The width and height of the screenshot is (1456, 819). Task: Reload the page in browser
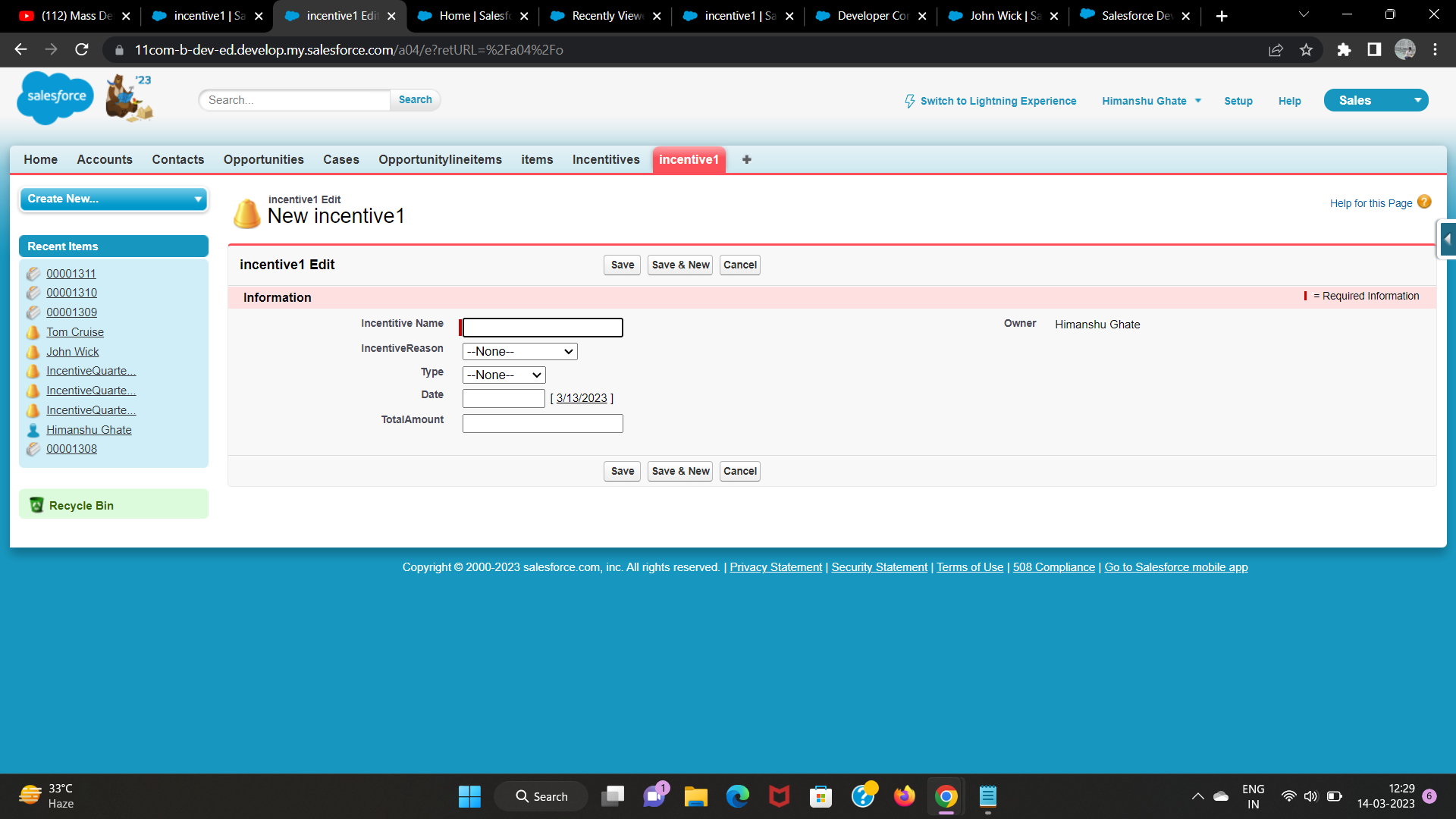tap(82, 50)
